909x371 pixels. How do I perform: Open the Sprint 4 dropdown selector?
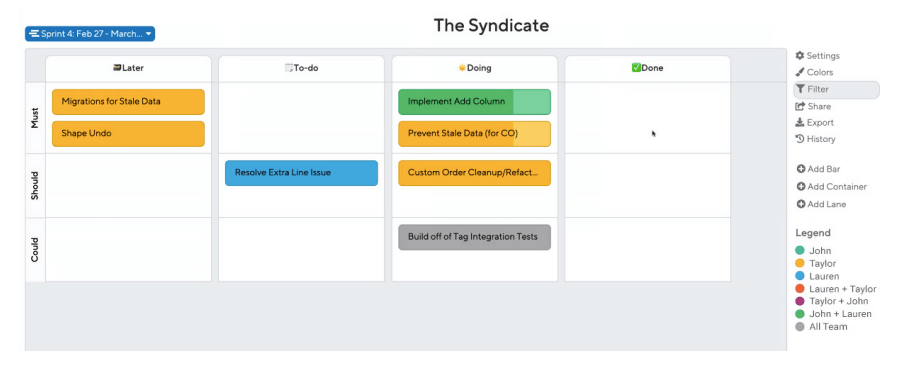point(90,34)
